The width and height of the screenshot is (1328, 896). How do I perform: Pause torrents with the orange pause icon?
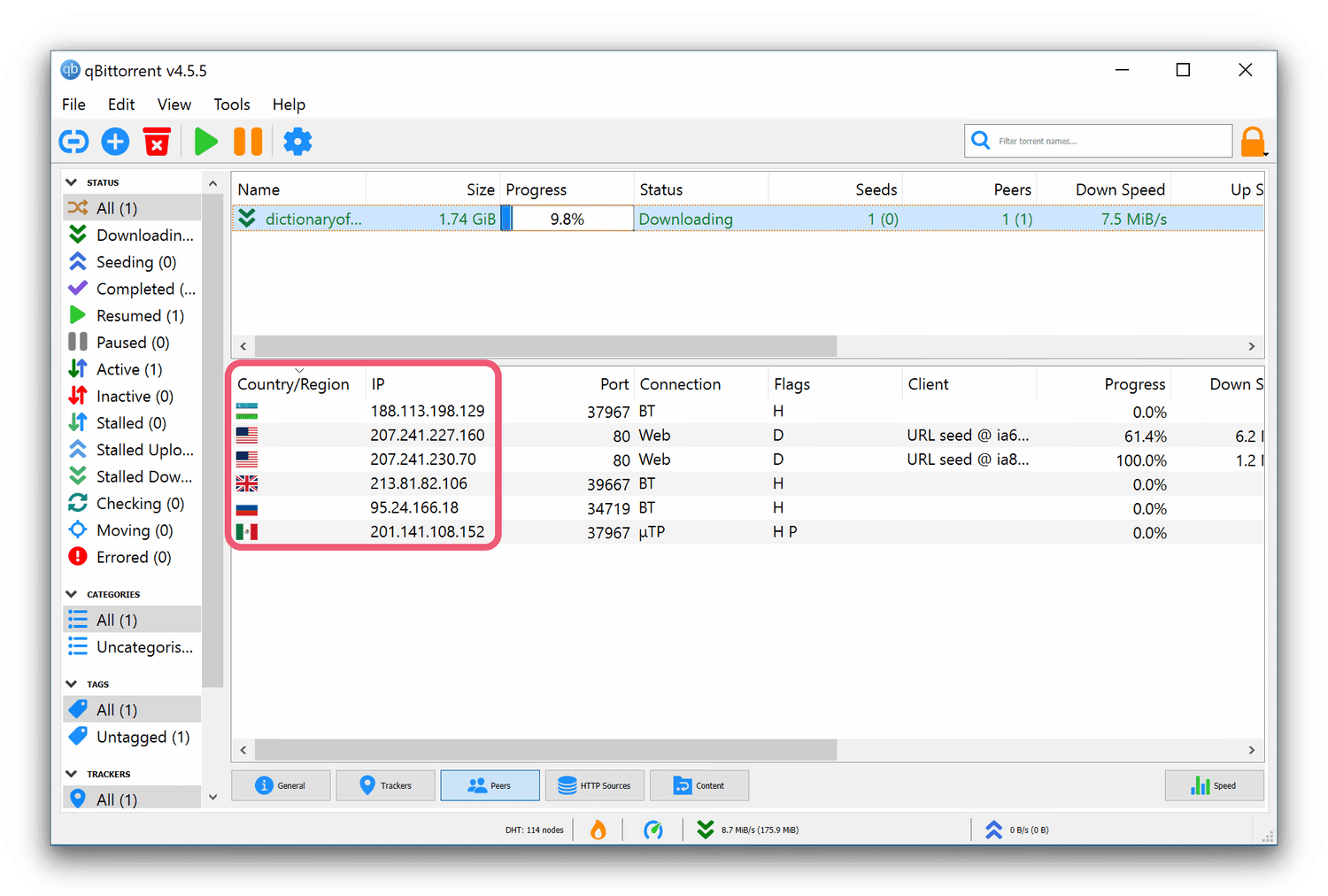click(248, 142)
